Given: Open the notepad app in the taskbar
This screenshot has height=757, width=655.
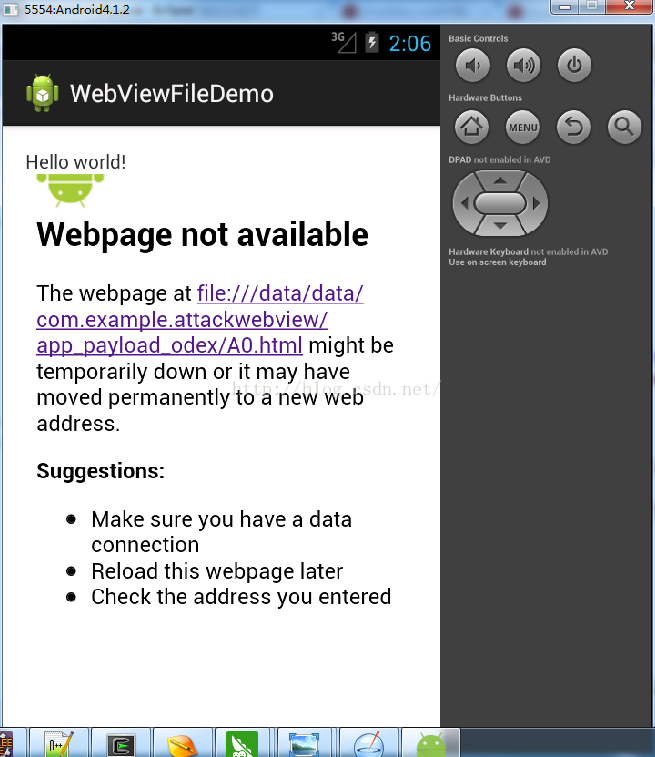Looking at the screenshot, I should point(58,744).
